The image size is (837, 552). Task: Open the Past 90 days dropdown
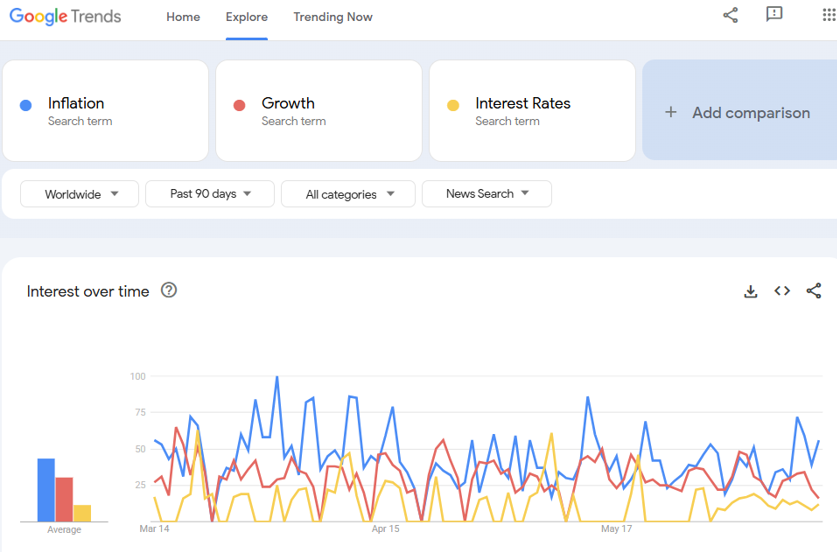(210, 194)
